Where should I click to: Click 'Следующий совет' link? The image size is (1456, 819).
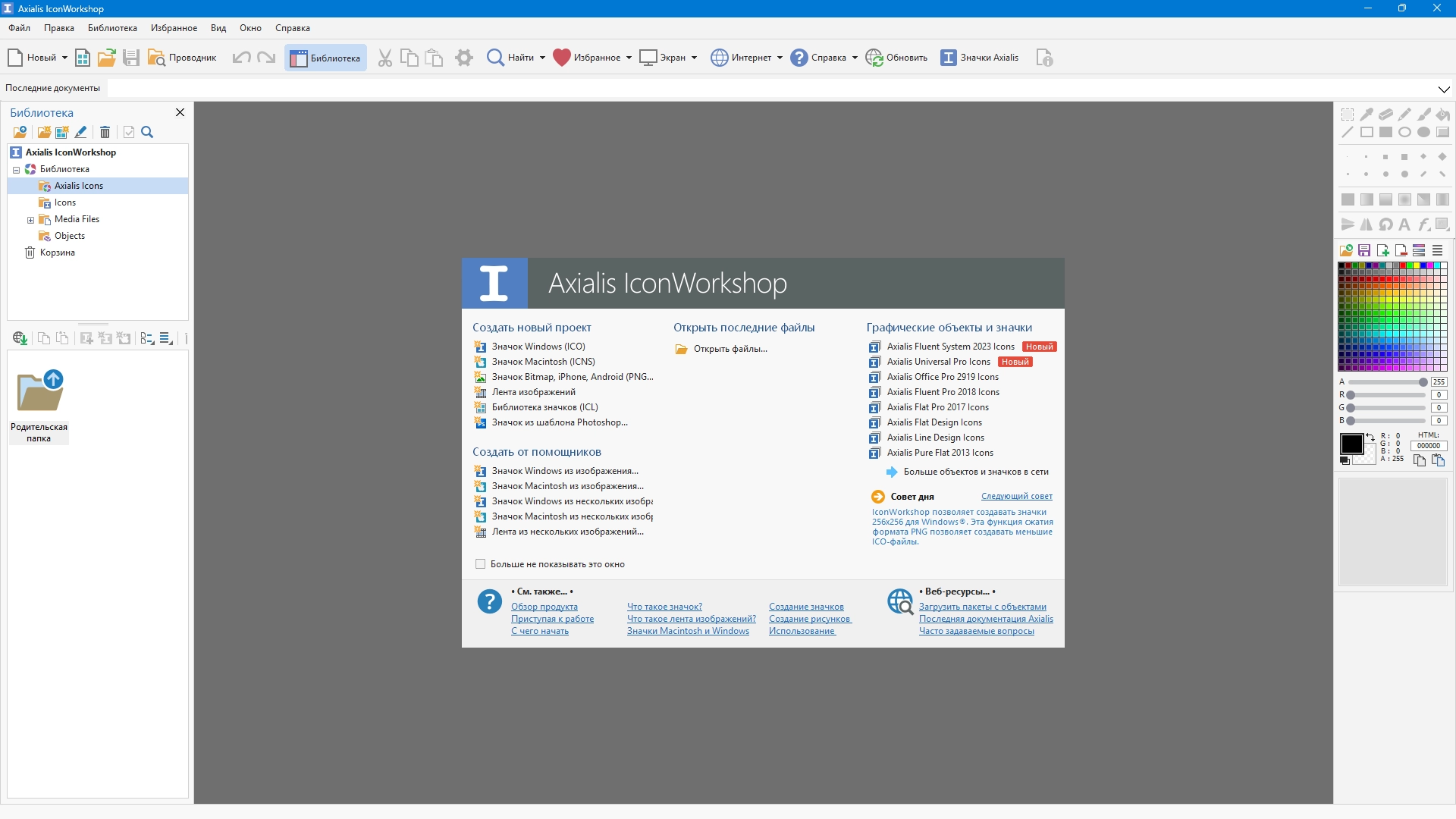pyautogui.click(x=1016, y=497)
